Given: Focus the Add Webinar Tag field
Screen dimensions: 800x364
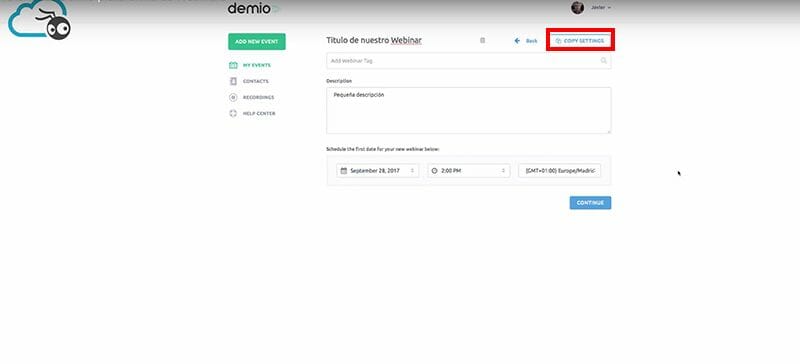Looking at the screenshot, I should [x=468, y=61].
